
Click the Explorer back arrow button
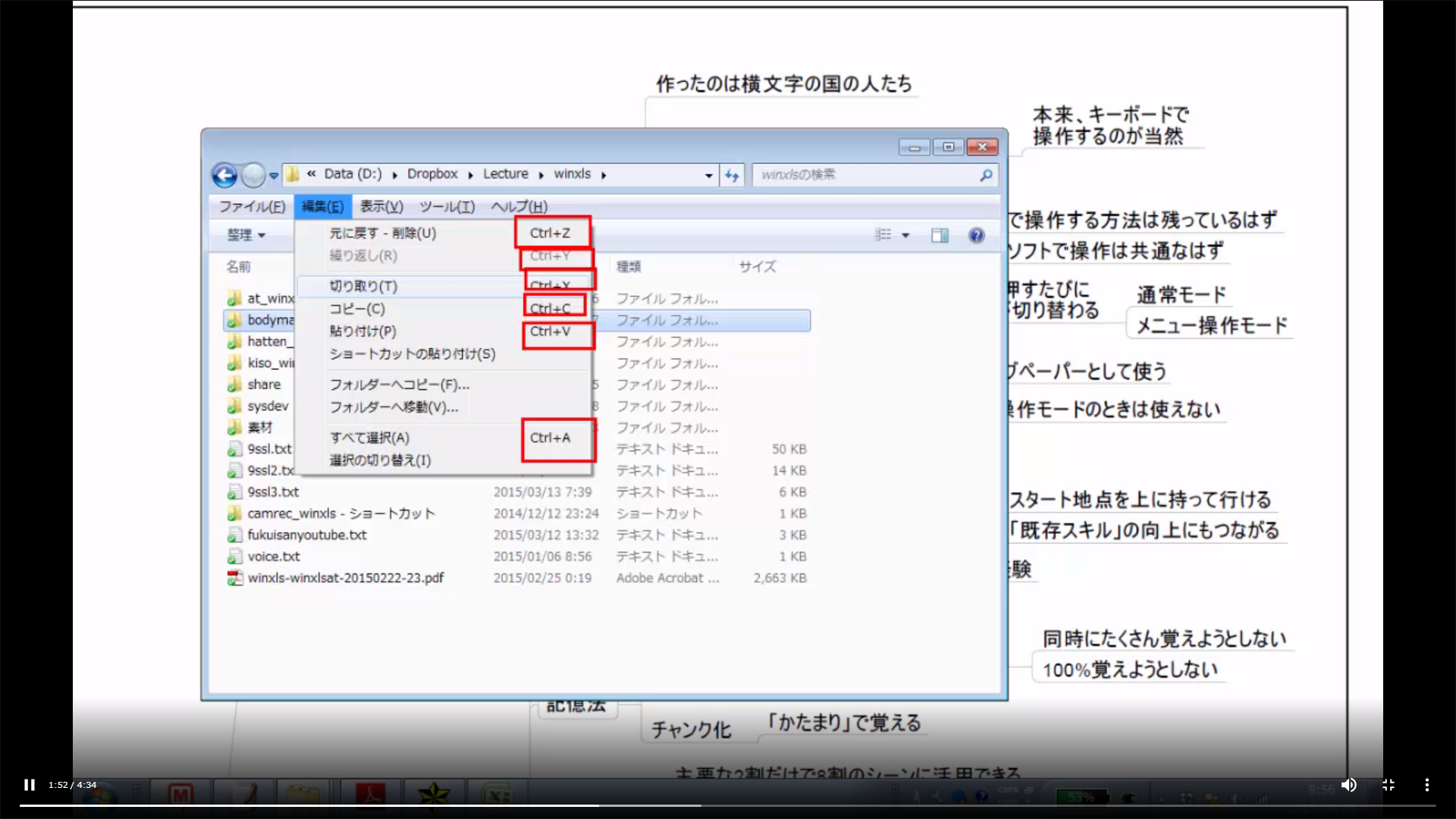click(x=224, y=175)
